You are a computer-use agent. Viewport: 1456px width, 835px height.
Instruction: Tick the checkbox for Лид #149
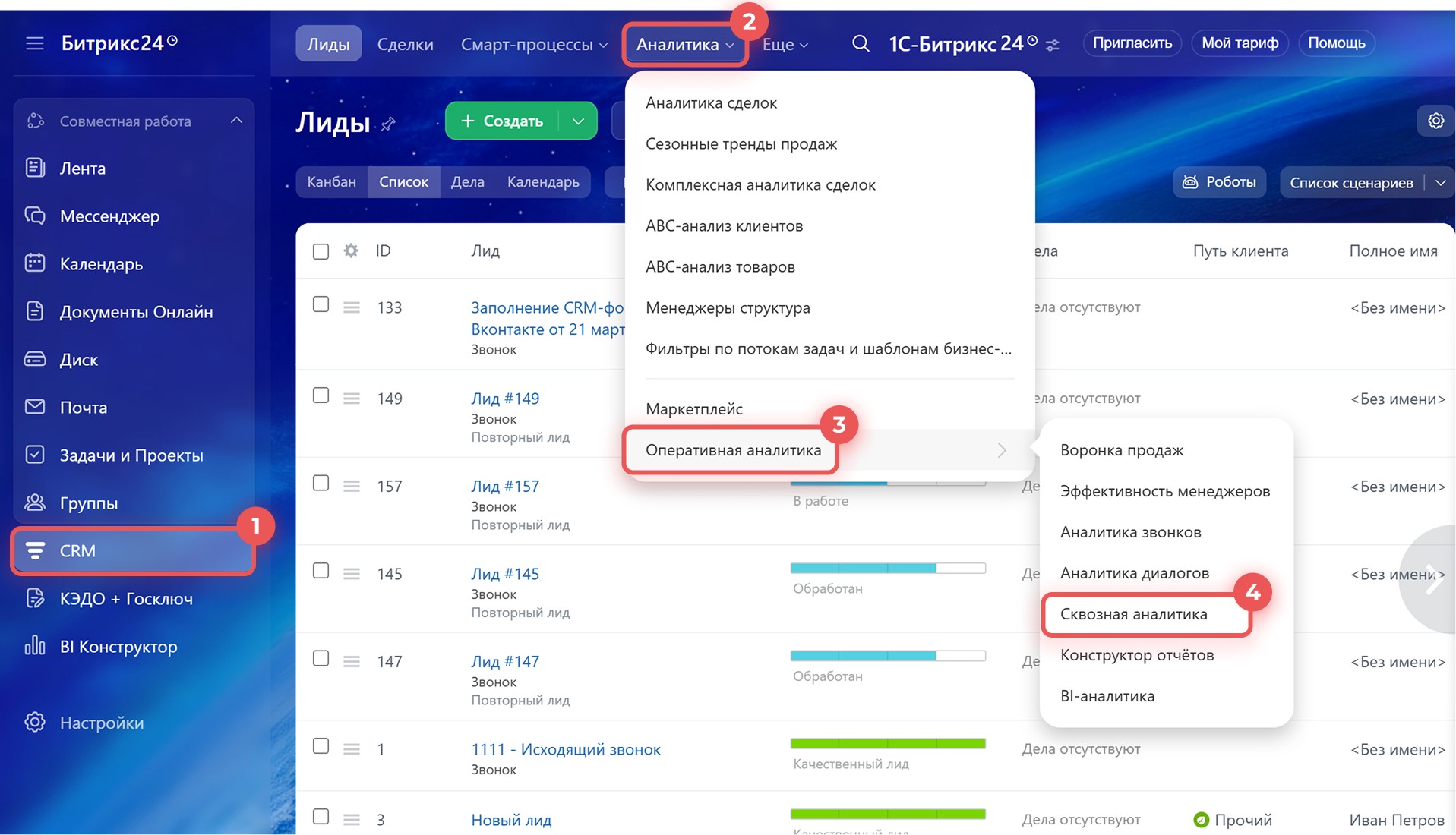[x=321, y=395]
